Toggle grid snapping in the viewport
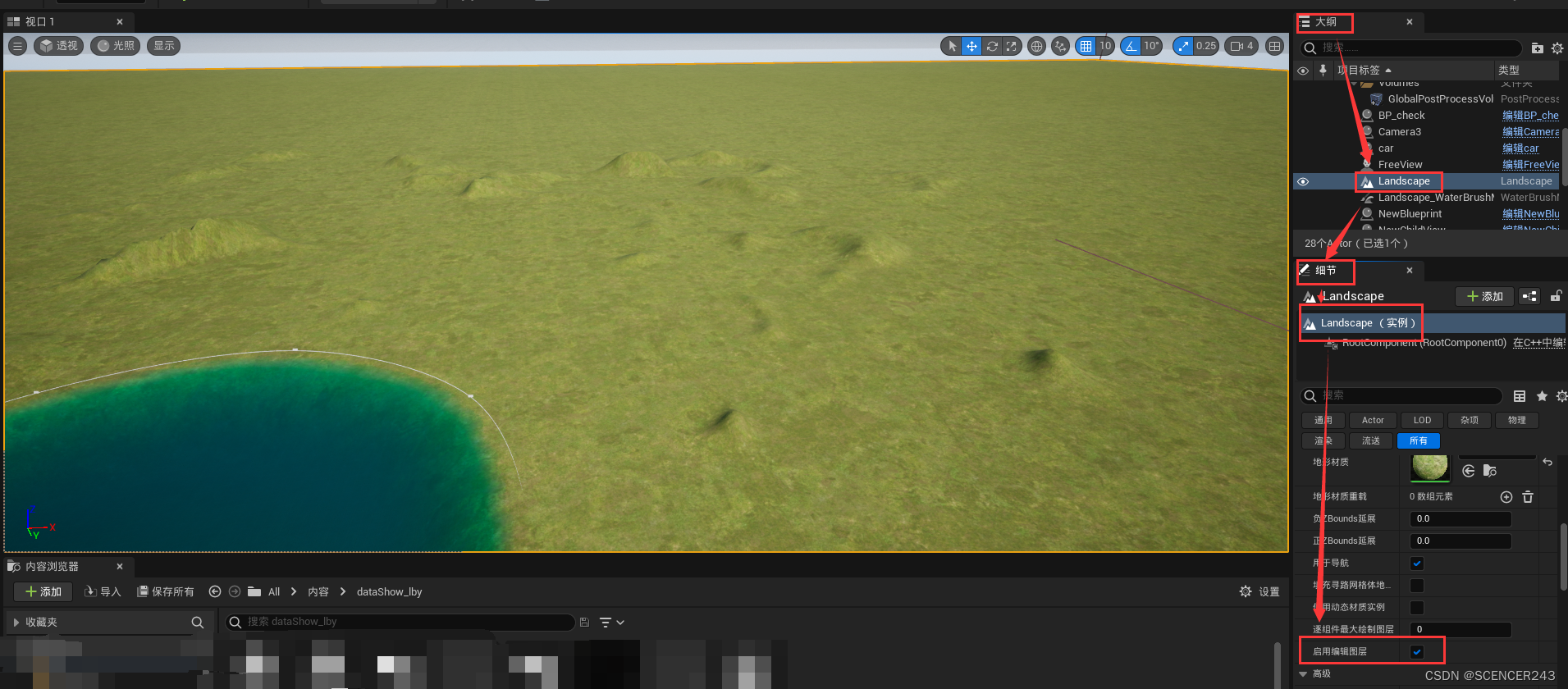 (1086, 46)
